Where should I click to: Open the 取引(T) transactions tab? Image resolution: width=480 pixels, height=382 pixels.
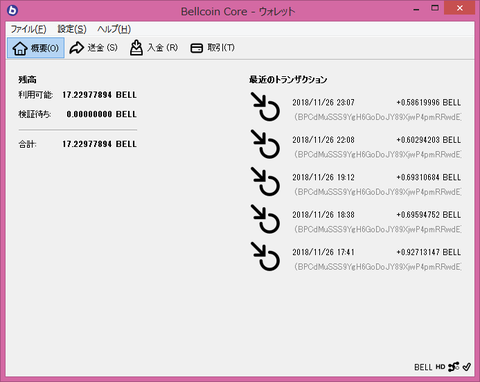click(212, 48)
